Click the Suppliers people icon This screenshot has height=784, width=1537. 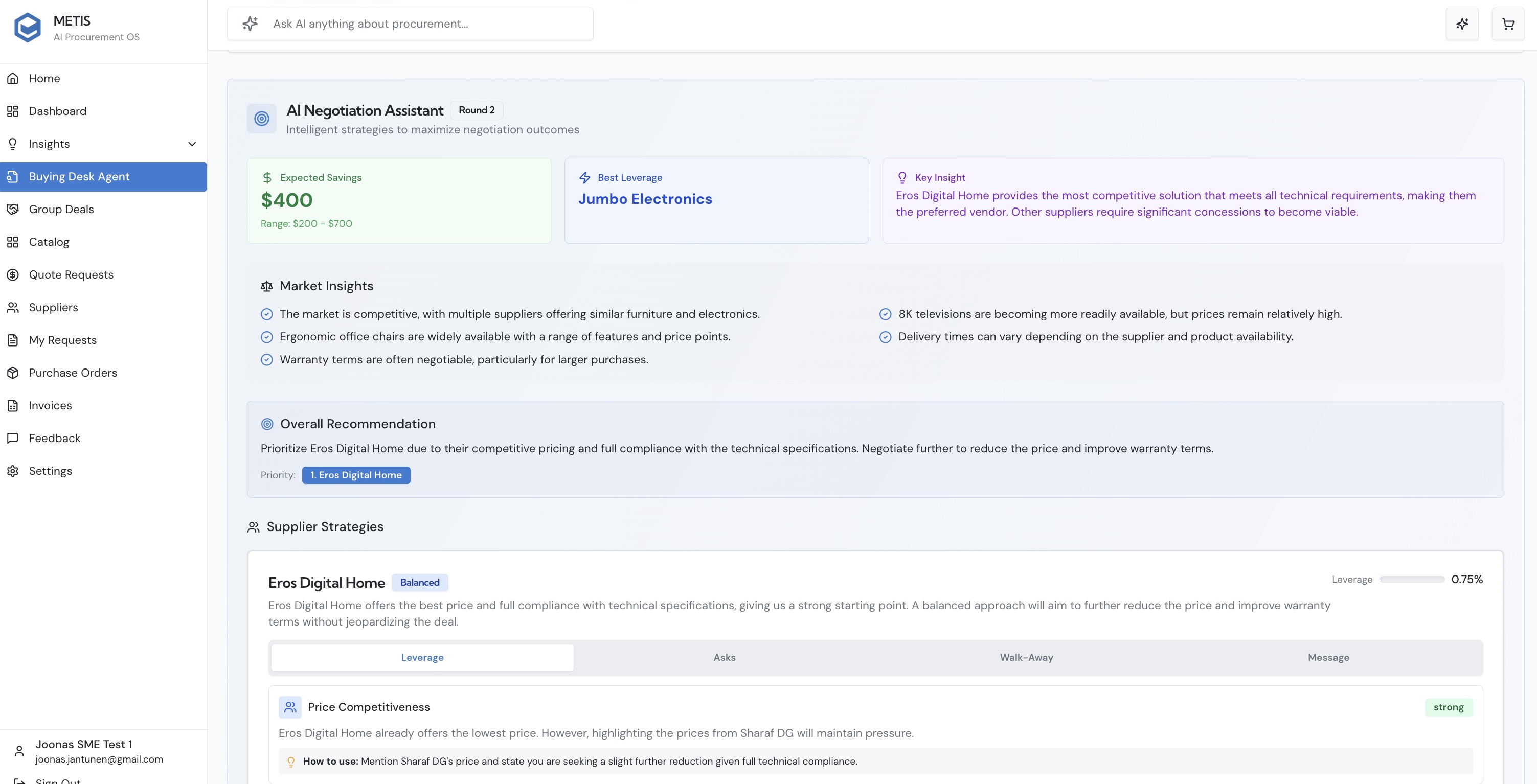tap(13, 308)
